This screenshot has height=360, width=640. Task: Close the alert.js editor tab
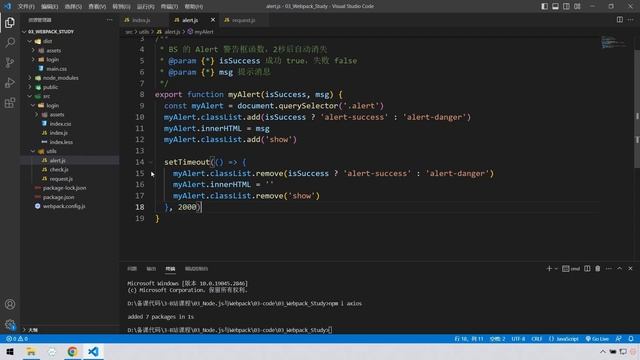pyautogui.click(x=213, y=20)
